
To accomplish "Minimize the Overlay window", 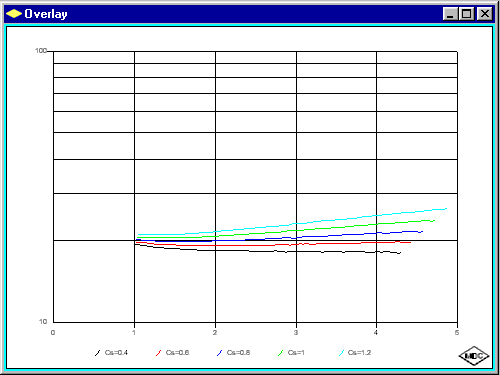I will pyautogui.click(x=450, y=14).
